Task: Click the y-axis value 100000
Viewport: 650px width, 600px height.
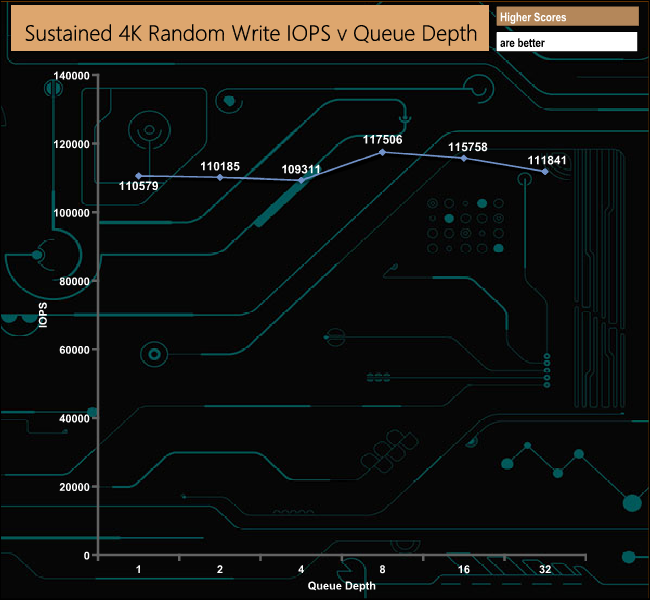Action: tap(71, 213)
